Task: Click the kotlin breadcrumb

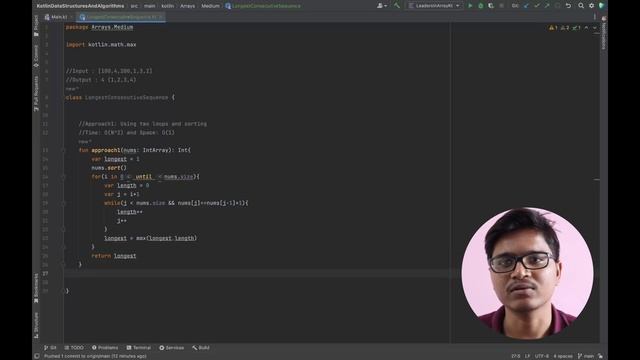Action: 167,6
